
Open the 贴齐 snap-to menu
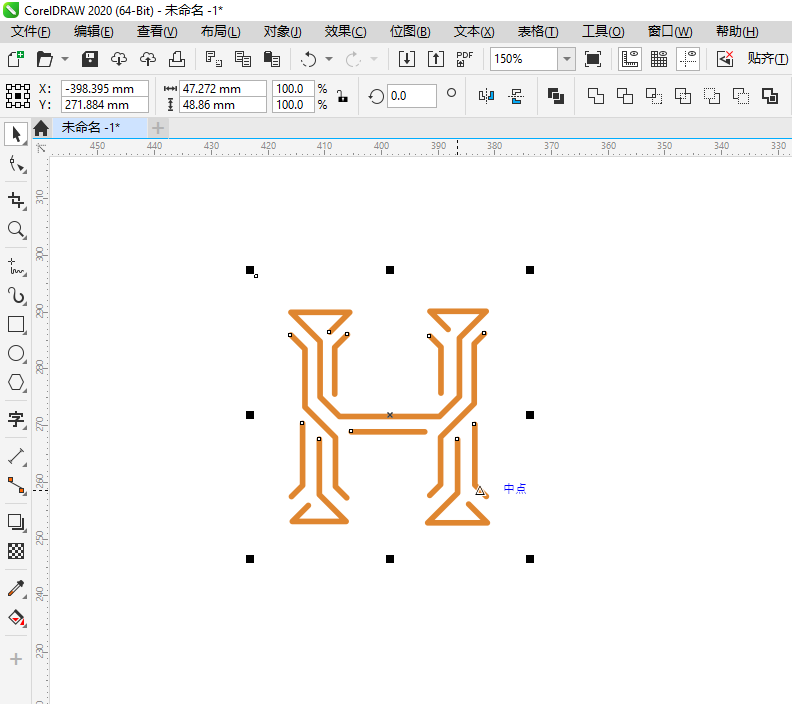tap(767, 59)
